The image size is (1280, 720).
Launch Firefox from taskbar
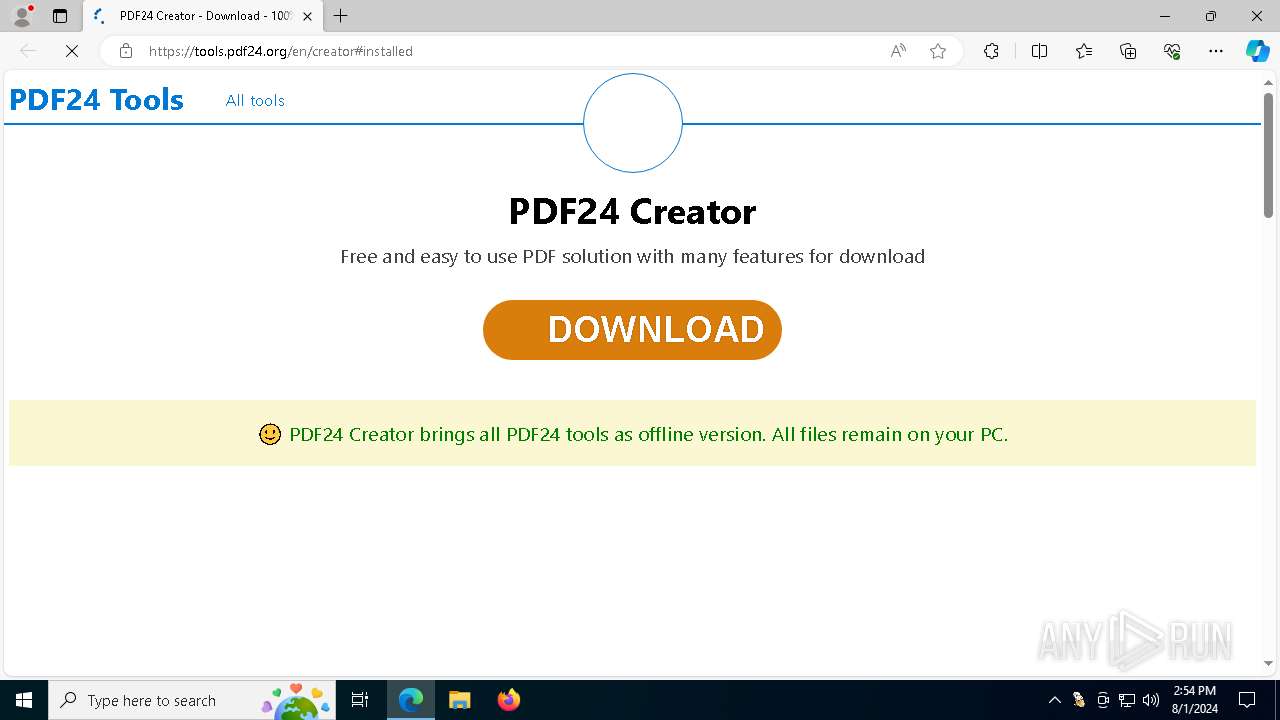(x=508, y=700)
